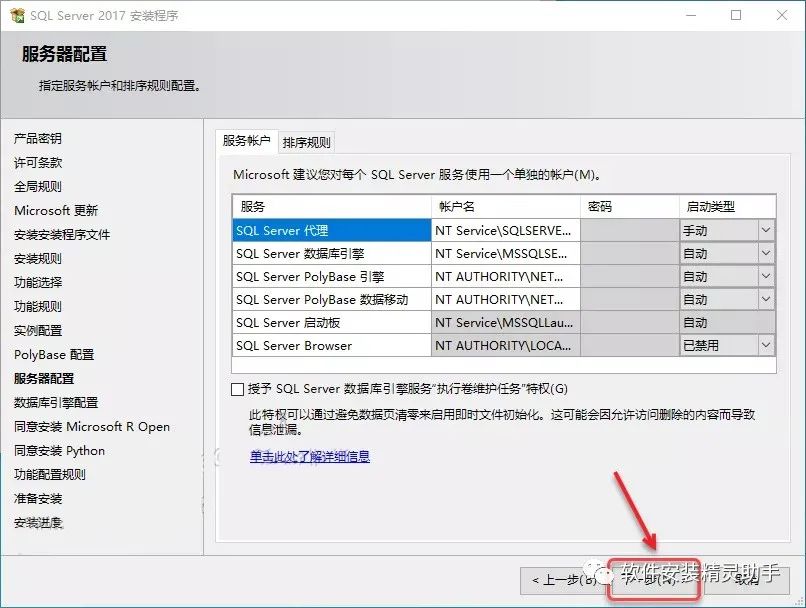Viewport: 806px width, 608px height.
Task: Click 功能规则 step in sidebar
Action: pyautogui.click(x=38, y=306)
